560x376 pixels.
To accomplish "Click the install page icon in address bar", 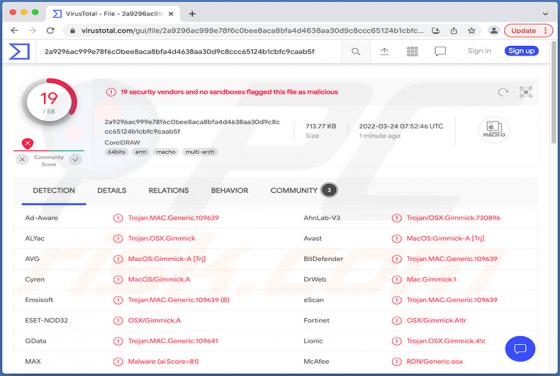I will coord(436,31).
